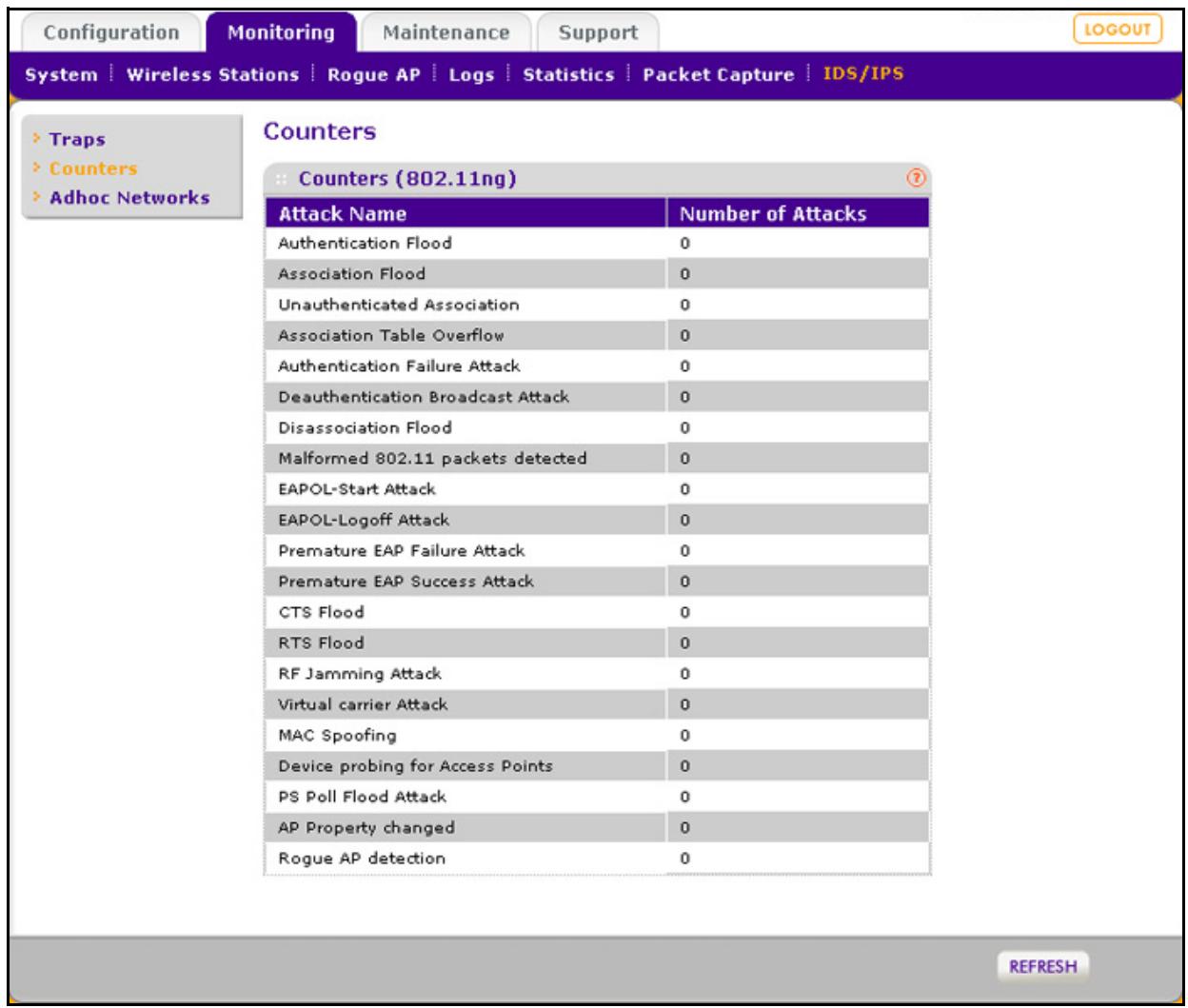Click the attack count for RF Jamming Attack
1188x1008 pixels.
tap(684, 674)
